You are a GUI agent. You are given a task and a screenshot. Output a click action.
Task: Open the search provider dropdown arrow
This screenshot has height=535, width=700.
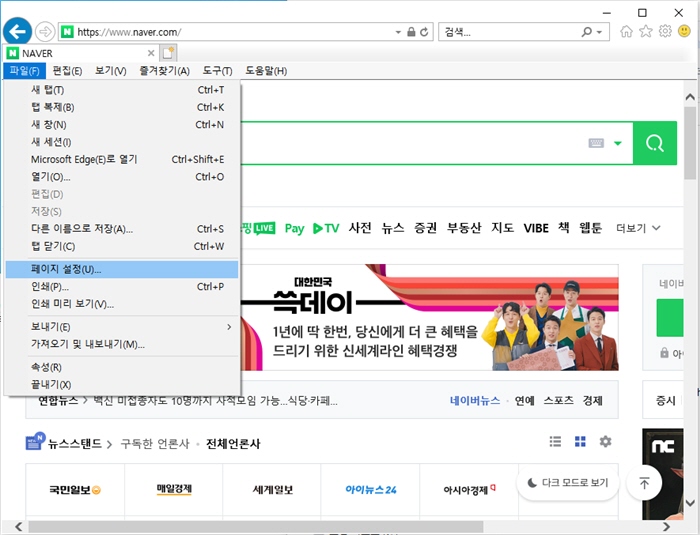[x=600, y=32]
